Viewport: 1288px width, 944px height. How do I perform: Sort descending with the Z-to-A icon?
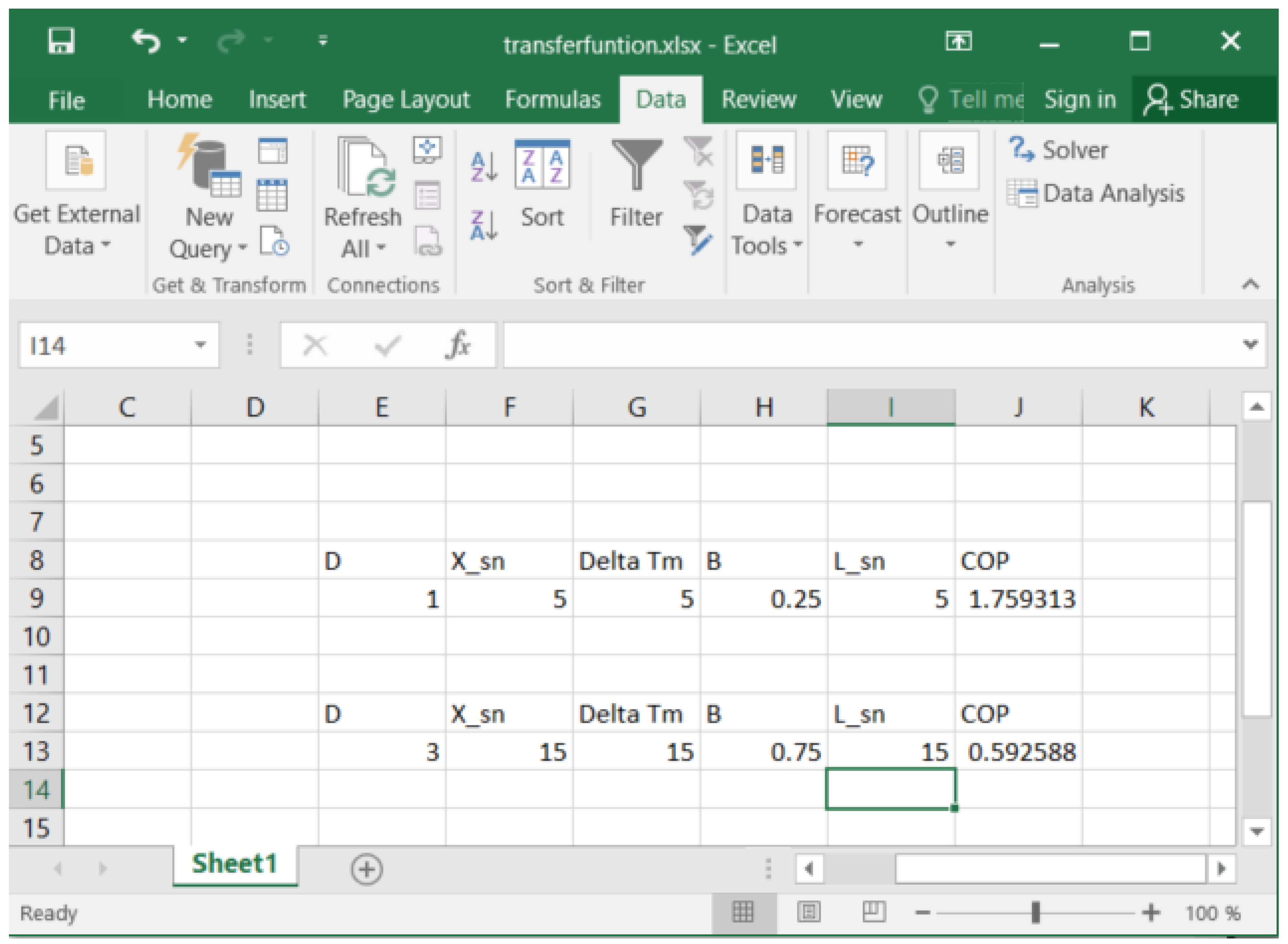point(484,225)
